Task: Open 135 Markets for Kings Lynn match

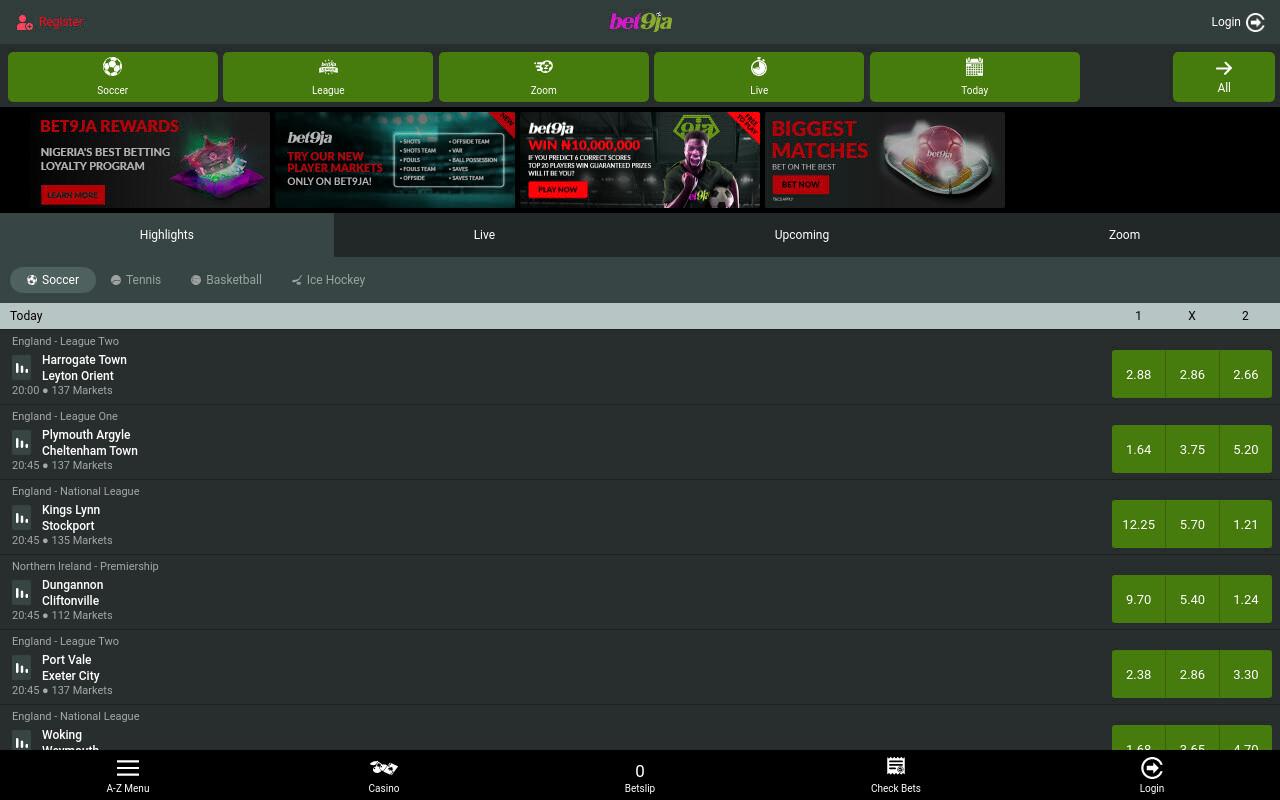Action: coord(82,540)
